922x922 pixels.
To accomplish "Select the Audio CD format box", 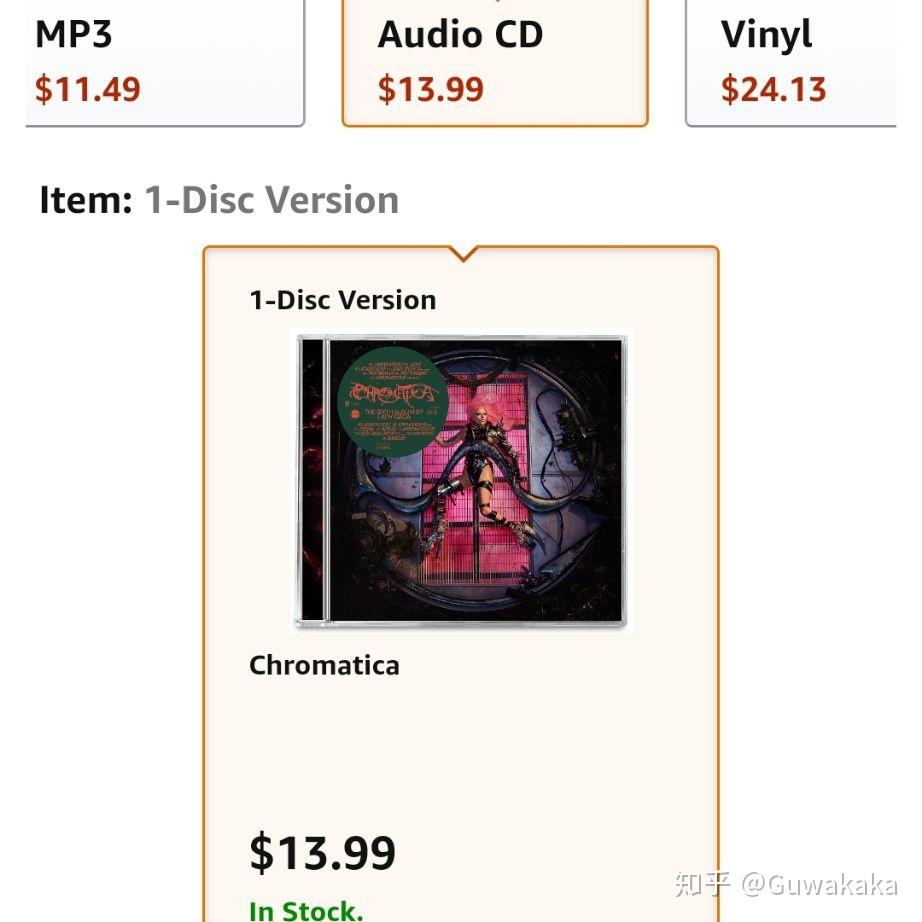I will point(495,62).
